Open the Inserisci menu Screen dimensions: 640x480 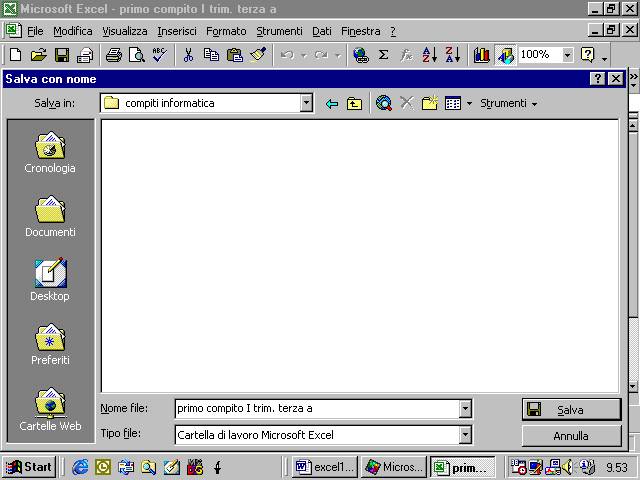(177, 31)
